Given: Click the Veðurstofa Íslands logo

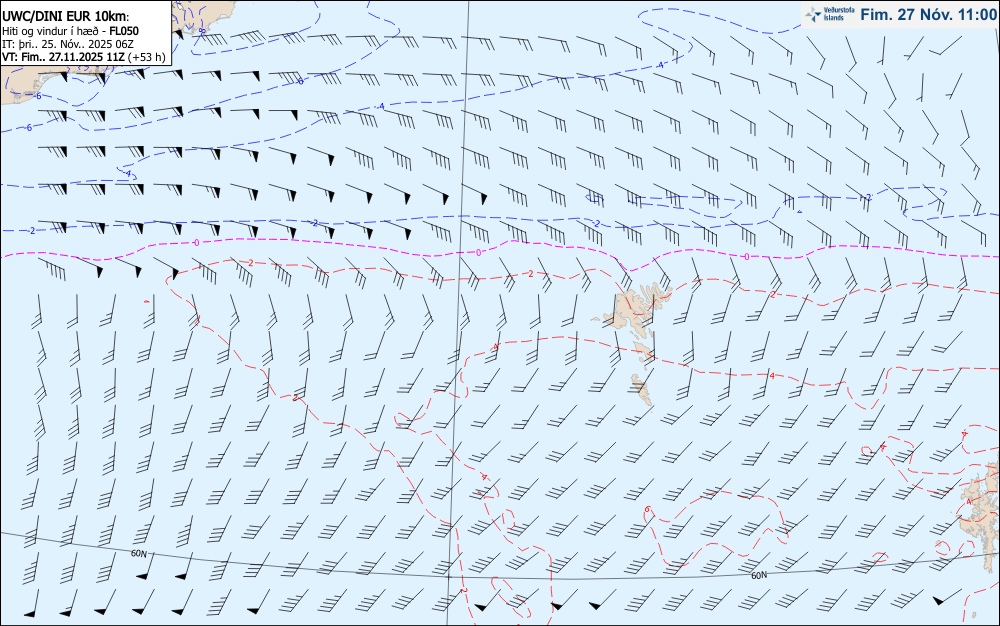Looking at the screenshot, I should pos(830,14).
